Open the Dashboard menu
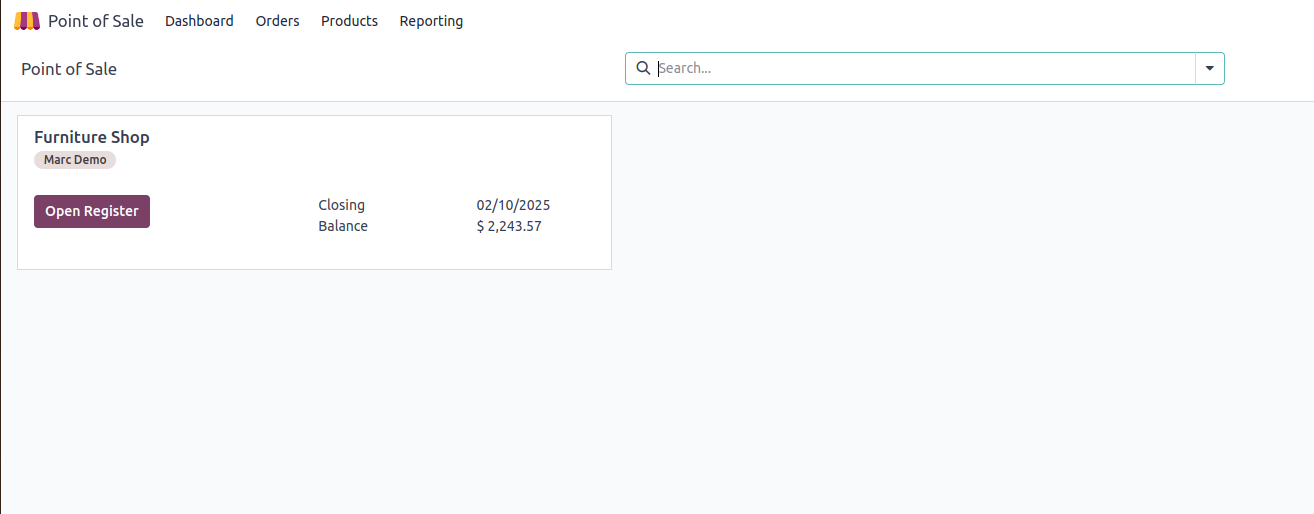 pos(199,21)
